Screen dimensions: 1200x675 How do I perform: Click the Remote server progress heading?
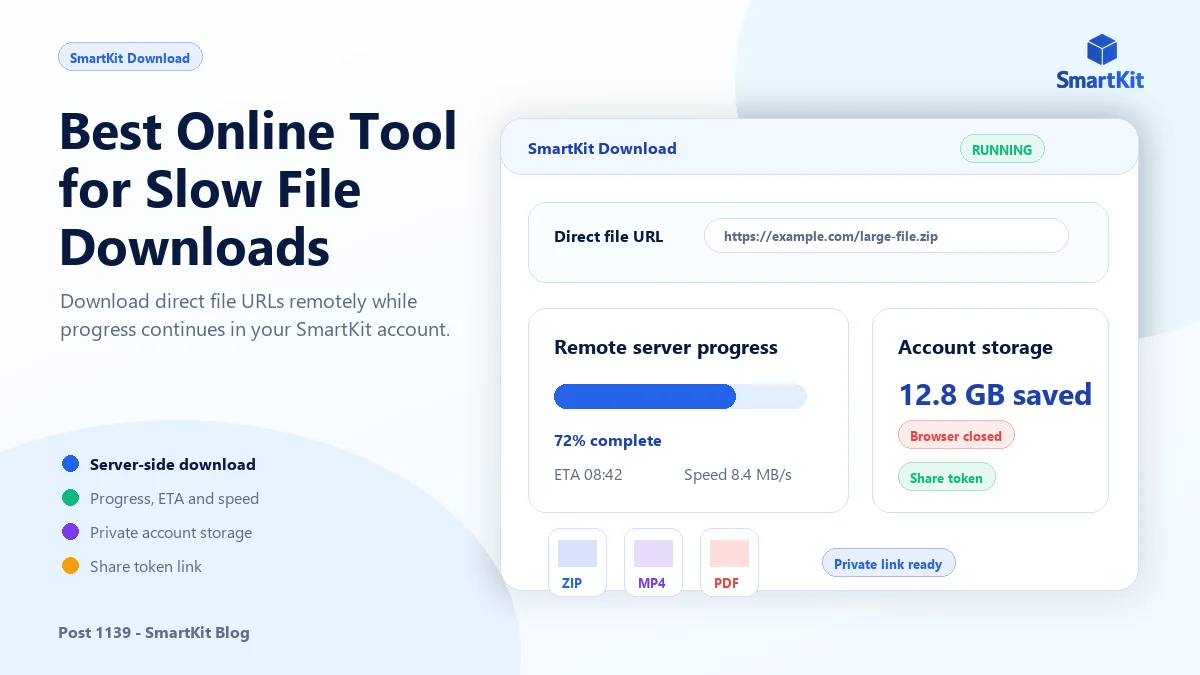[x=666, y=348]
